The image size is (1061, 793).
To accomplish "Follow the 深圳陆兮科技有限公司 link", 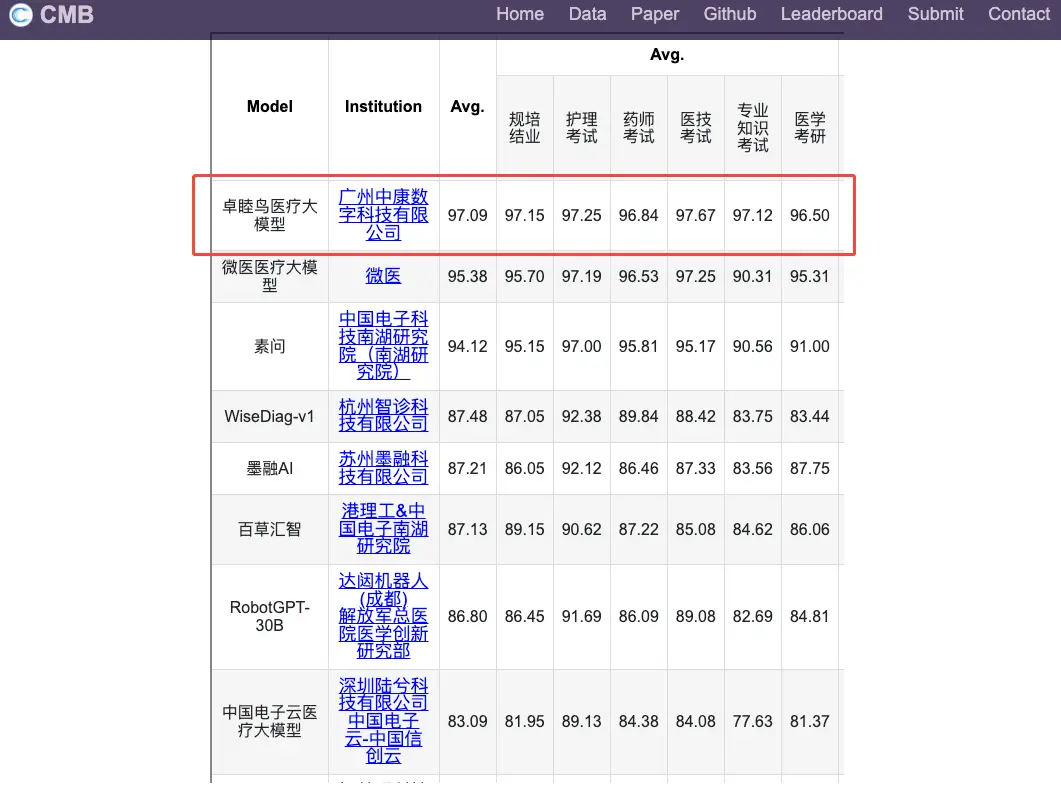I will (x=383, y=694).
